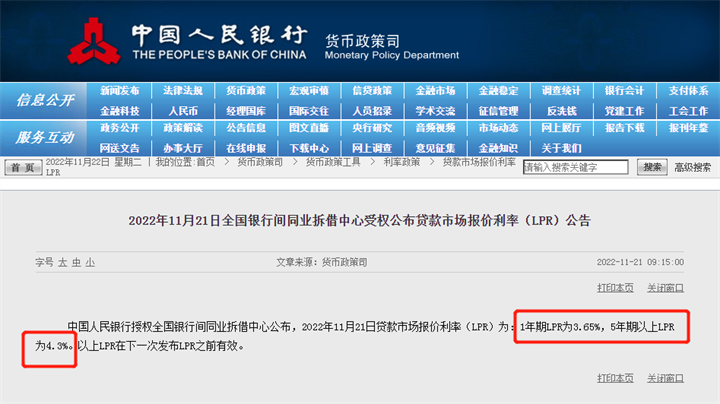Screen dimensions: 720x404
Task: Click the People's Bank of China logo
Action: tap(97, 41)
